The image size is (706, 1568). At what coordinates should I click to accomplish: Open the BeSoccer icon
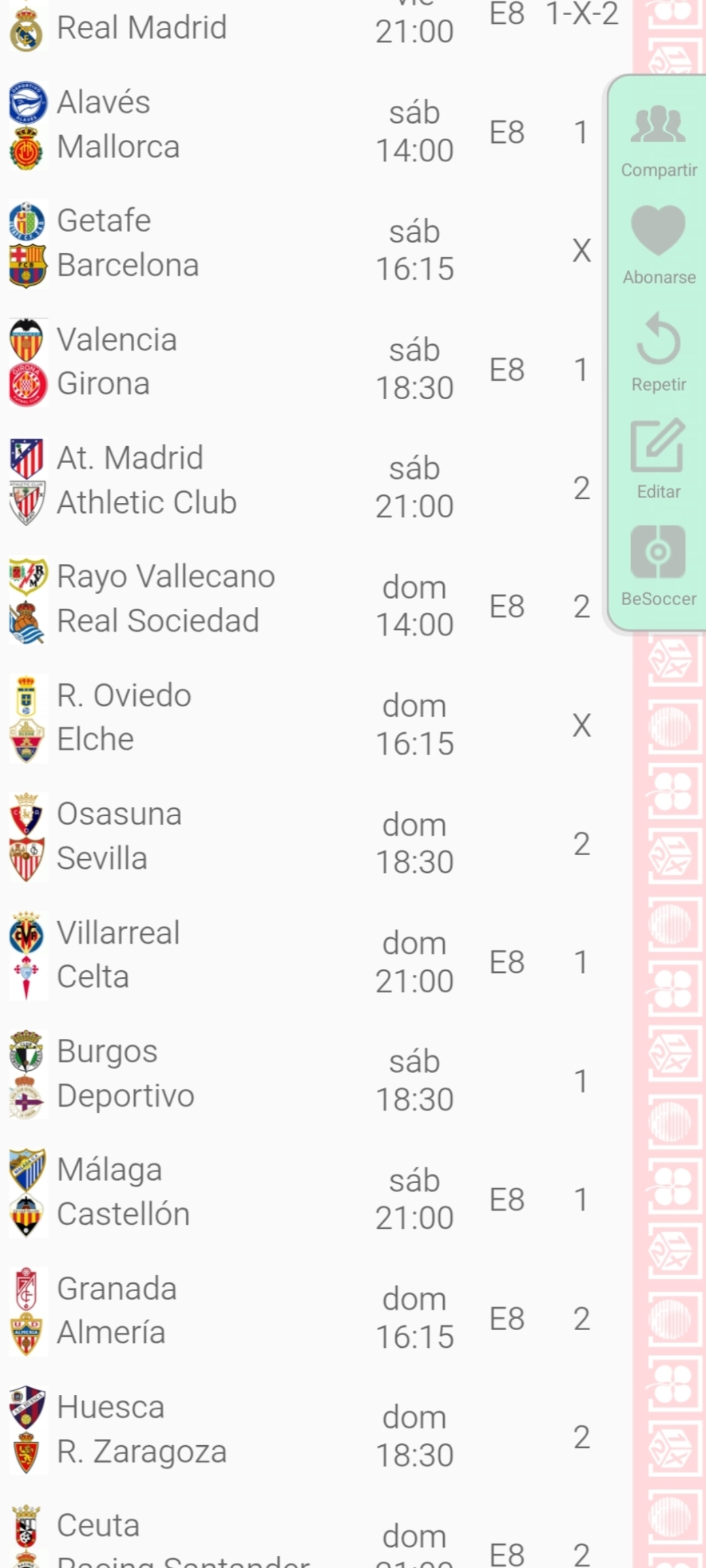pos(658,552)
